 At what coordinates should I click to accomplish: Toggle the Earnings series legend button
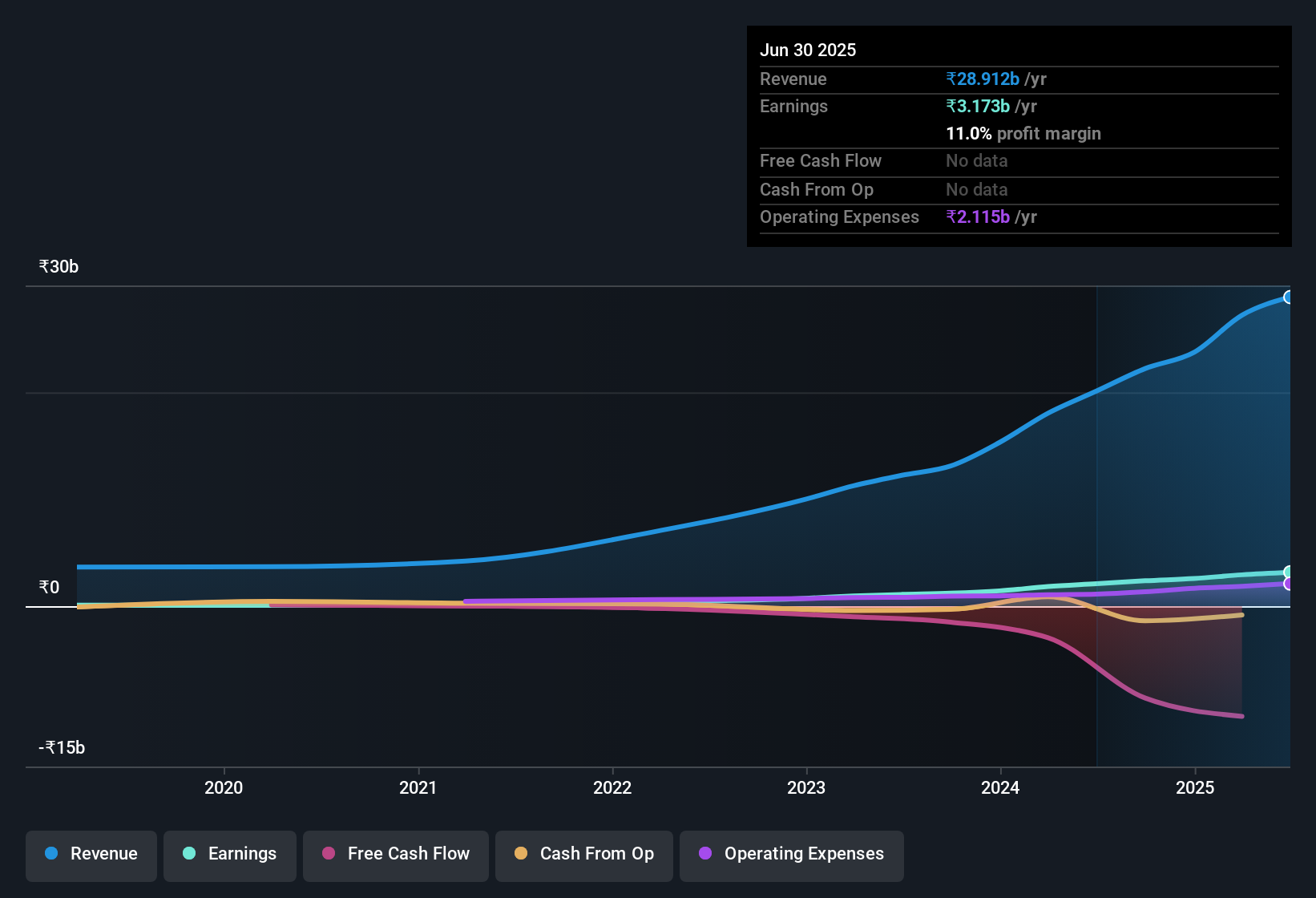(x=230, y=856)
